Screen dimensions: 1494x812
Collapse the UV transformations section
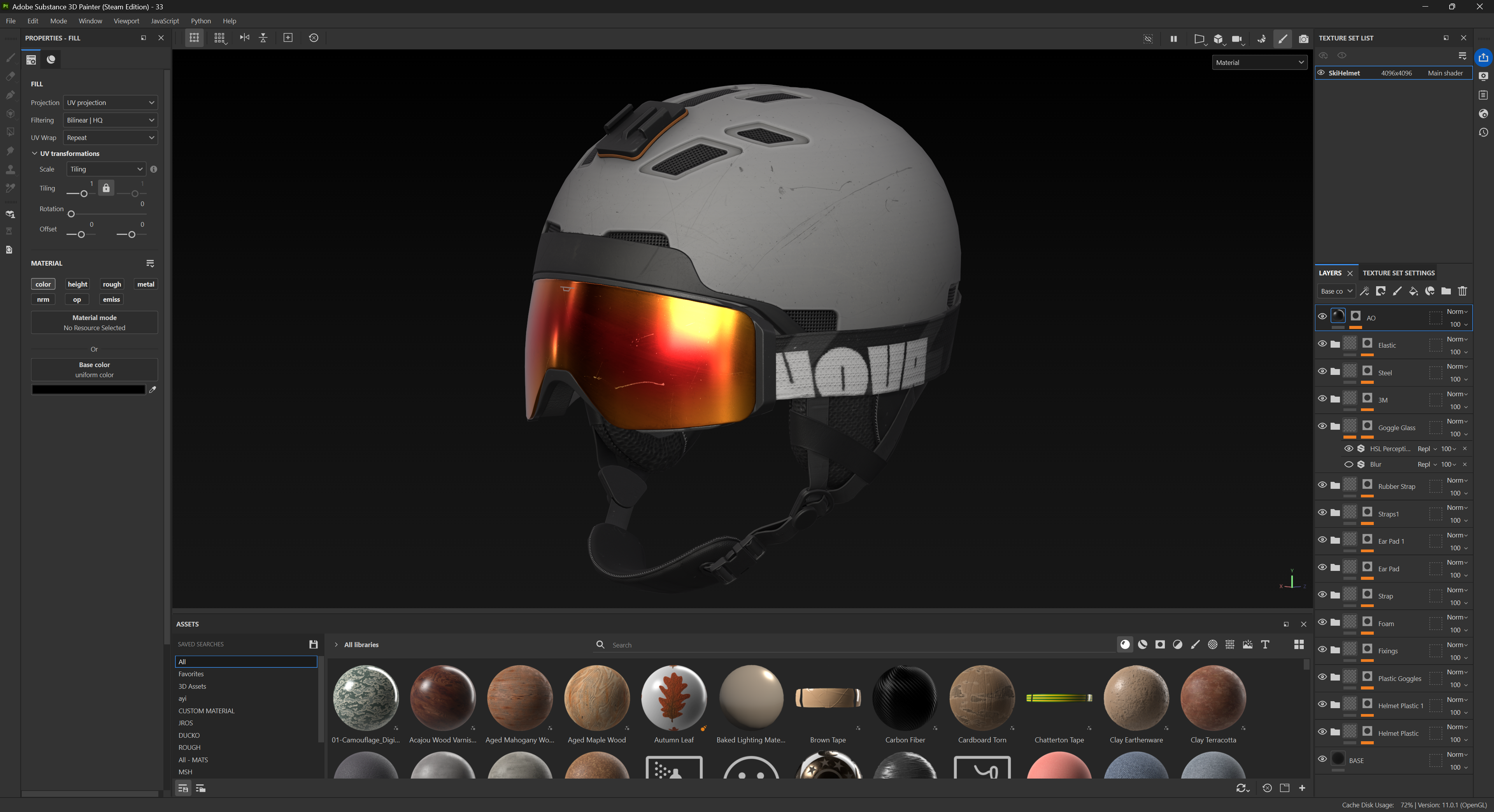point(35,154)
